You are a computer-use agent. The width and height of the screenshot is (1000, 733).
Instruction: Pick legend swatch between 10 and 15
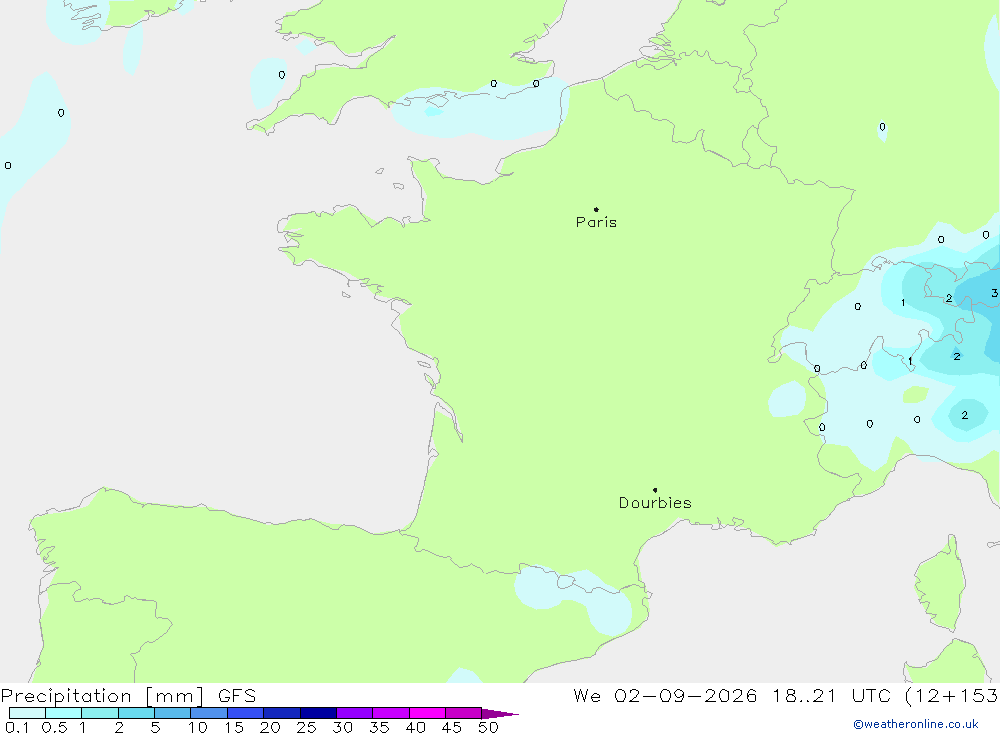click(x=209, y=713)
